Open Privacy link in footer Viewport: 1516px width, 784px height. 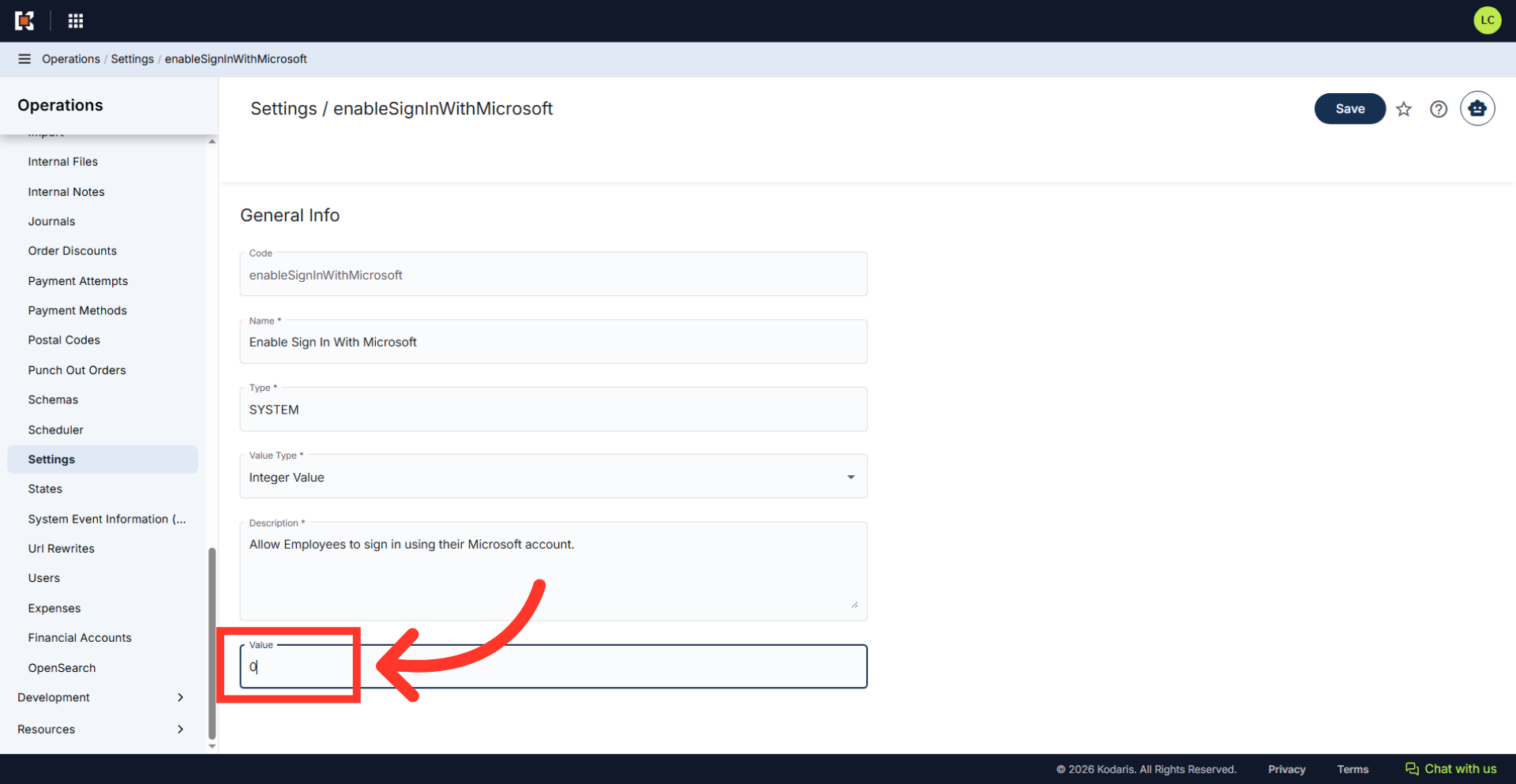click(x=1286, y=769)
